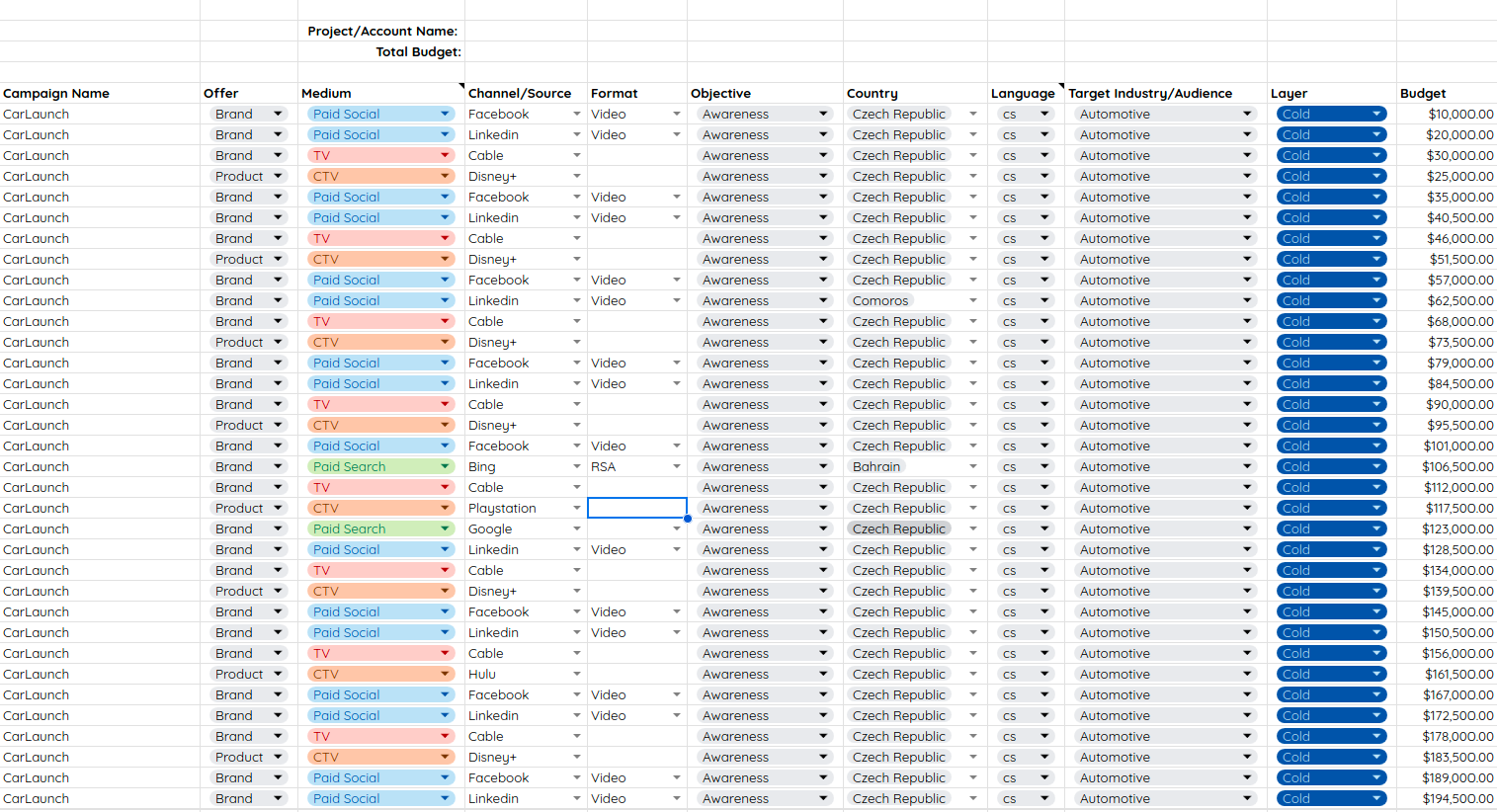Select the Campaign Name column header

pos(100,93)
